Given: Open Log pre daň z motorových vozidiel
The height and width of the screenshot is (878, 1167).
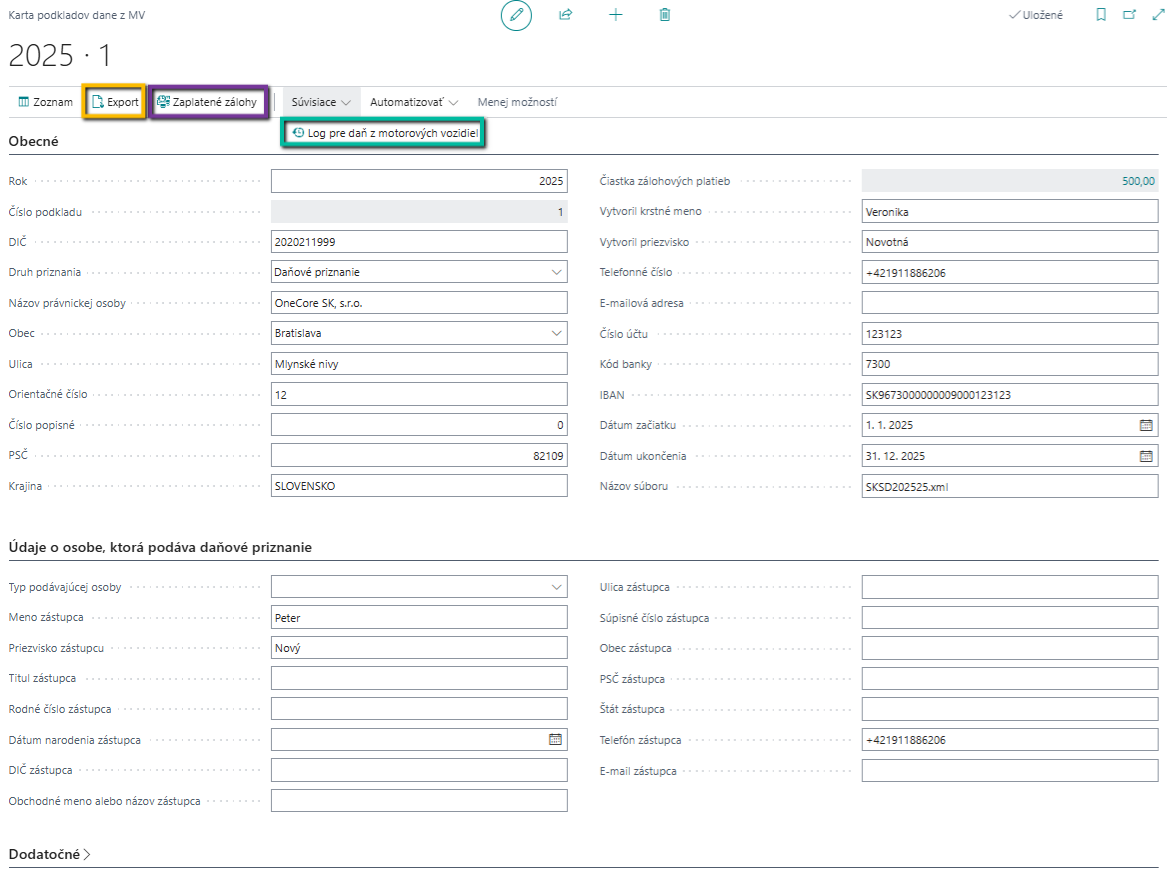Looking at the screenshot, I should (x=384, y=133).
